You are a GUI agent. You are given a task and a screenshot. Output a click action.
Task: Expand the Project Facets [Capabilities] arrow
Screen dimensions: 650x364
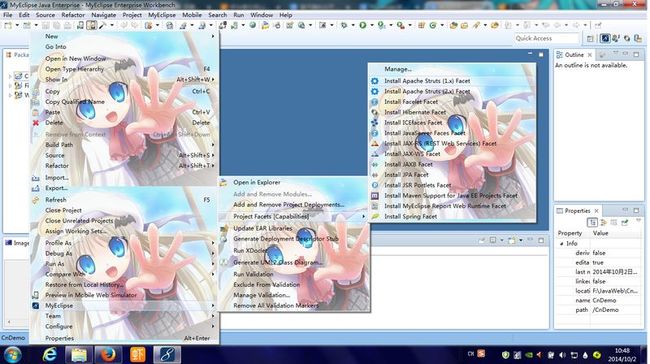pos(364,216)
